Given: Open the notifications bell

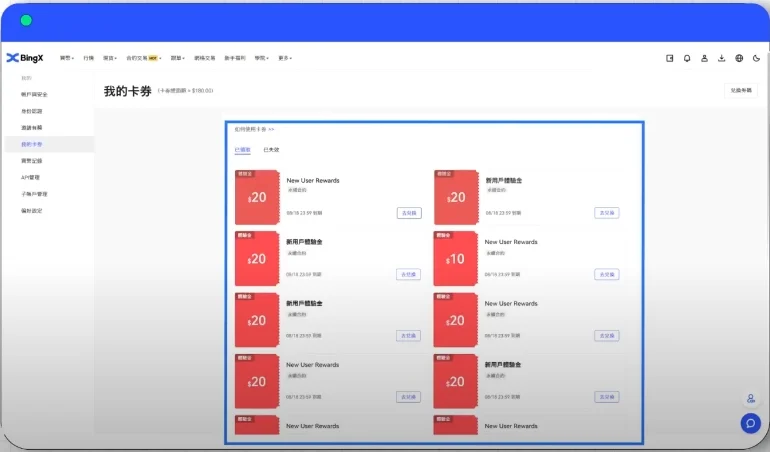Looking at the screenshot, I should click(x=687, y=58).
